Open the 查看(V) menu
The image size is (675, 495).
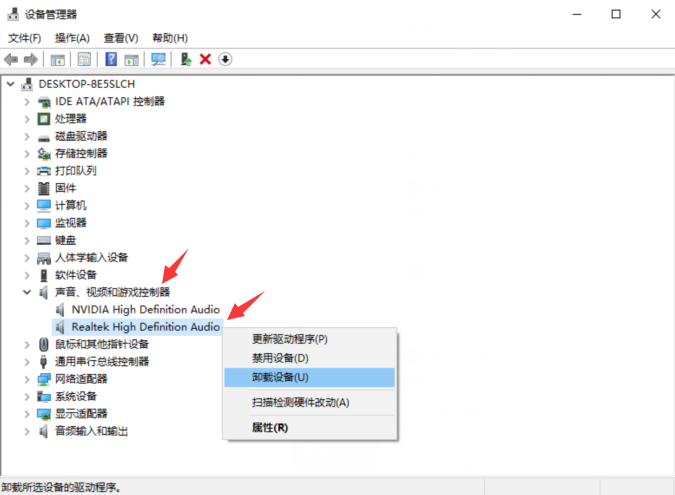point(121,38)
